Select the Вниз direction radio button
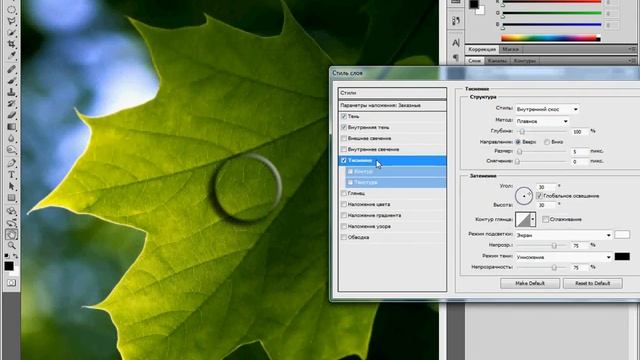The height and width of the screenshot is (360, 640). (x=547, y=142)
